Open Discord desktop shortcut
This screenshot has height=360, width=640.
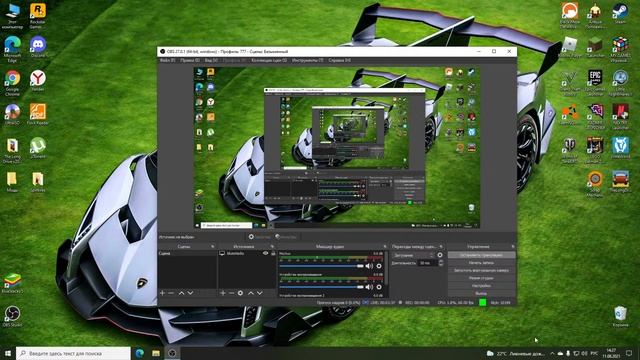38,47
